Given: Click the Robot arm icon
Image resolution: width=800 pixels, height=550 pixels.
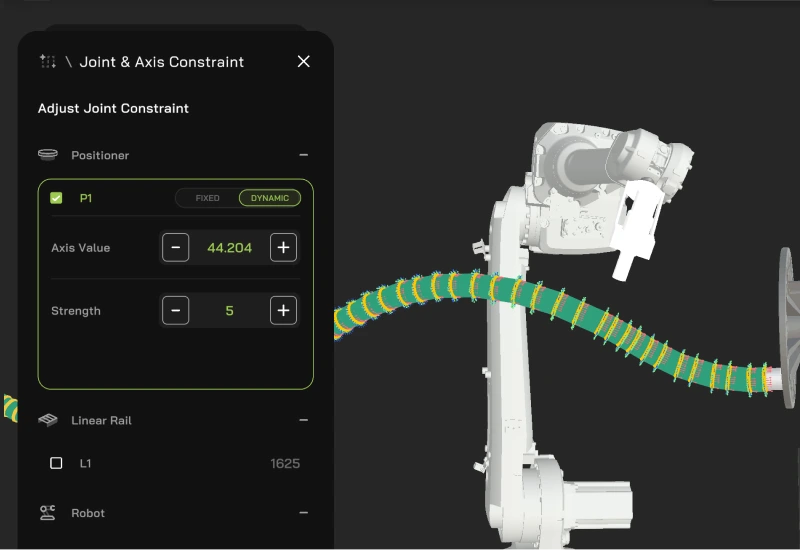Looking at the screenshot, I should [47, 513].
